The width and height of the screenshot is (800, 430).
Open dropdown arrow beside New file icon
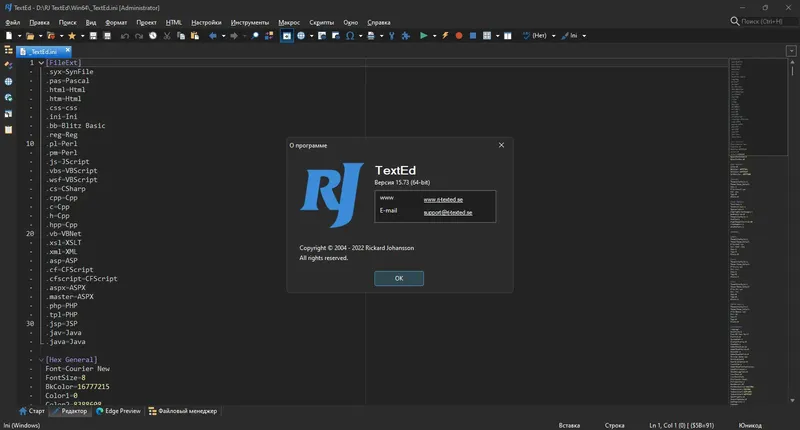point(19,36)
